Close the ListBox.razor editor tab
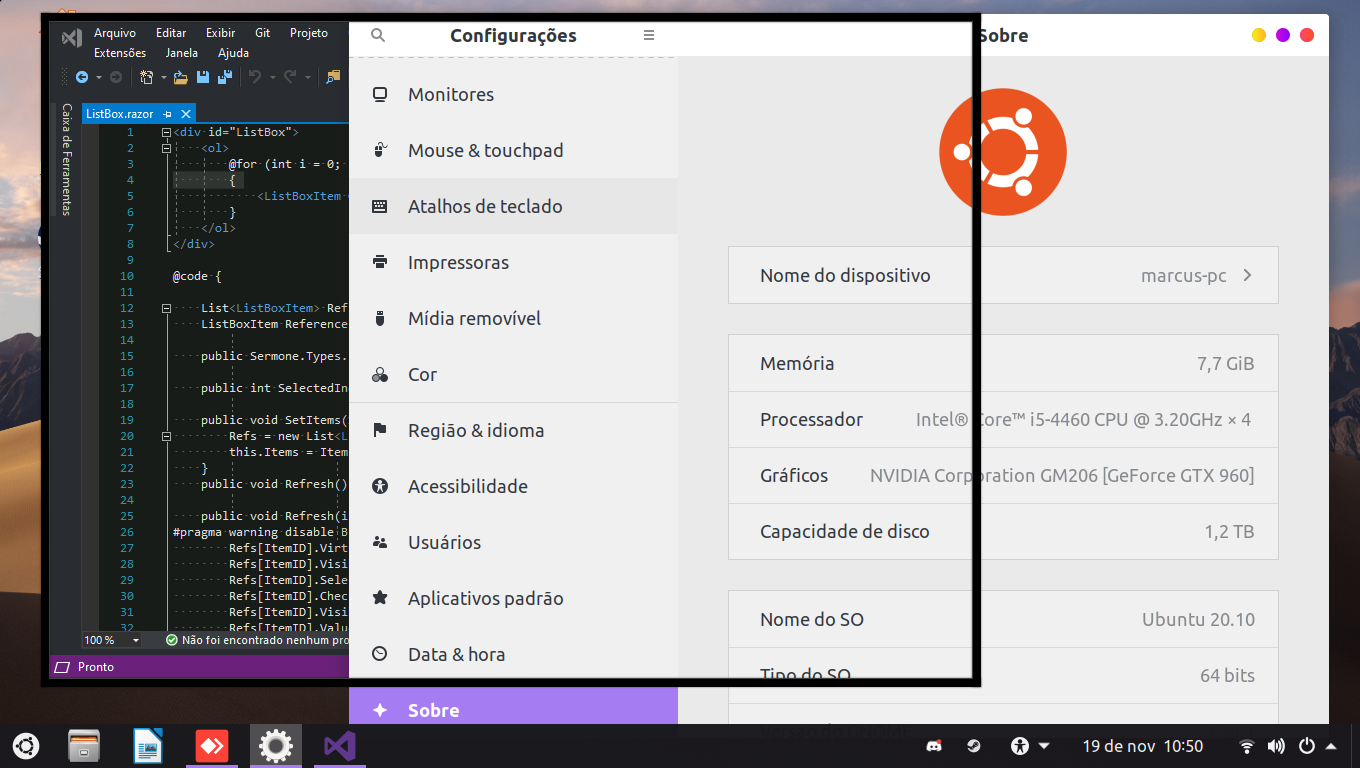 tap(185, 113)
